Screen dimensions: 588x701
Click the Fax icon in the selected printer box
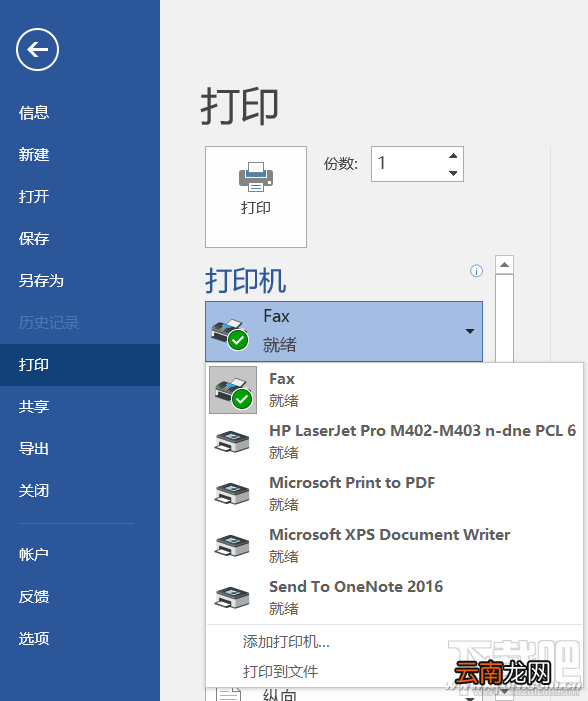[x=230, y=334]
